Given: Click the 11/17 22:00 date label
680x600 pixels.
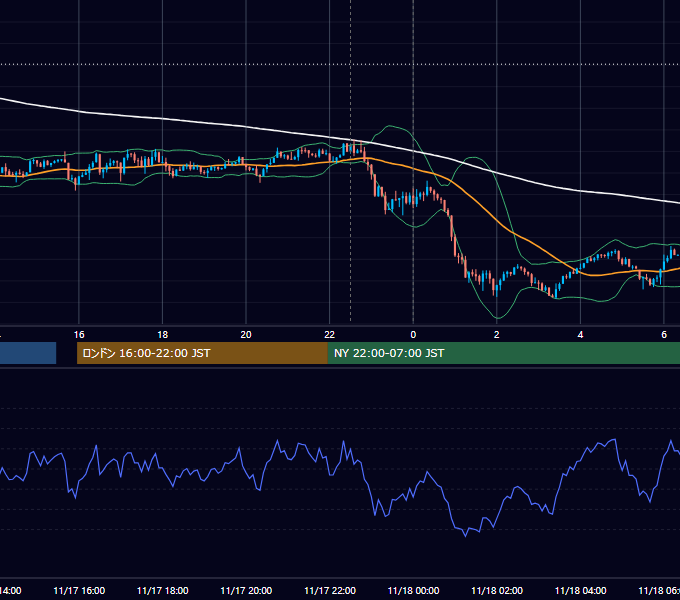Looking at the screenshot, I should tap(330, 590).
